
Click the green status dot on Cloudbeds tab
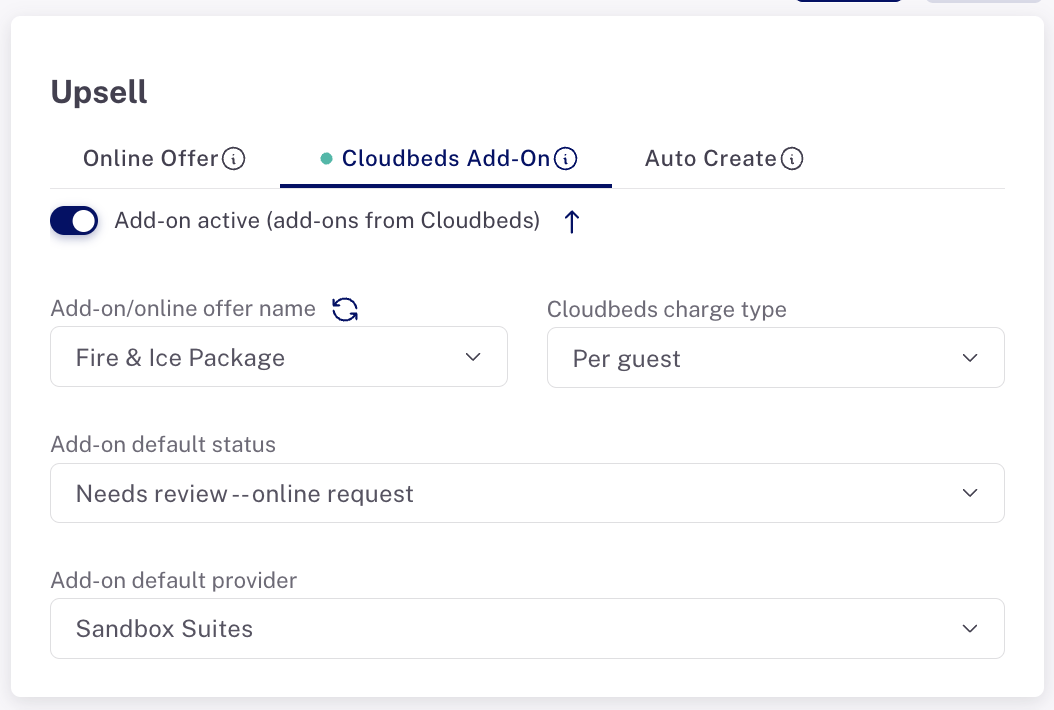click(326, 159)
